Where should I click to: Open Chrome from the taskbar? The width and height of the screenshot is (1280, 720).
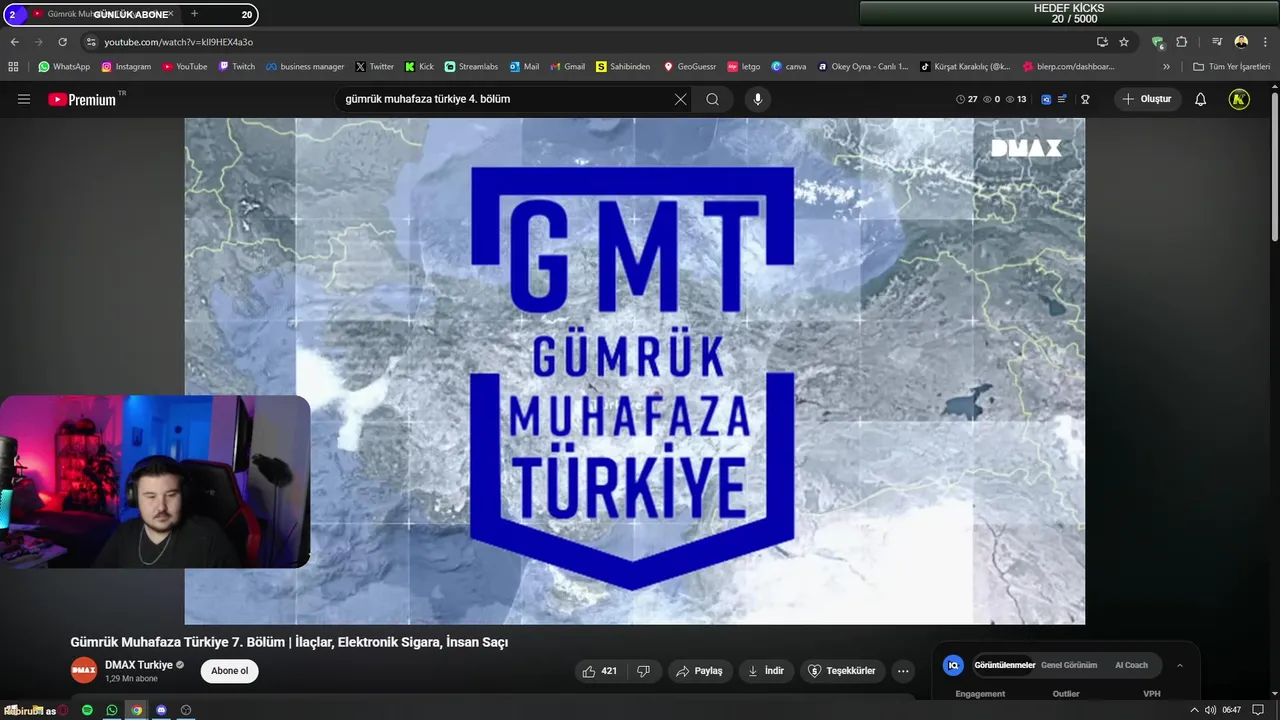137,710
